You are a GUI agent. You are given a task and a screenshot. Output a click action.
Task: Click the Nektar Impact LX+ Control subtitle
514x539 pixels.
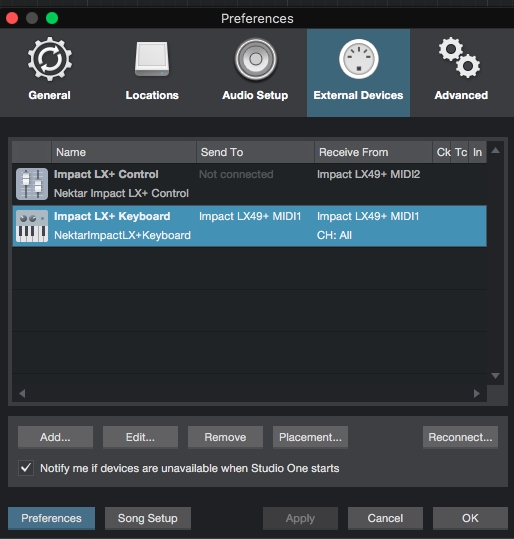click(121, 193)
